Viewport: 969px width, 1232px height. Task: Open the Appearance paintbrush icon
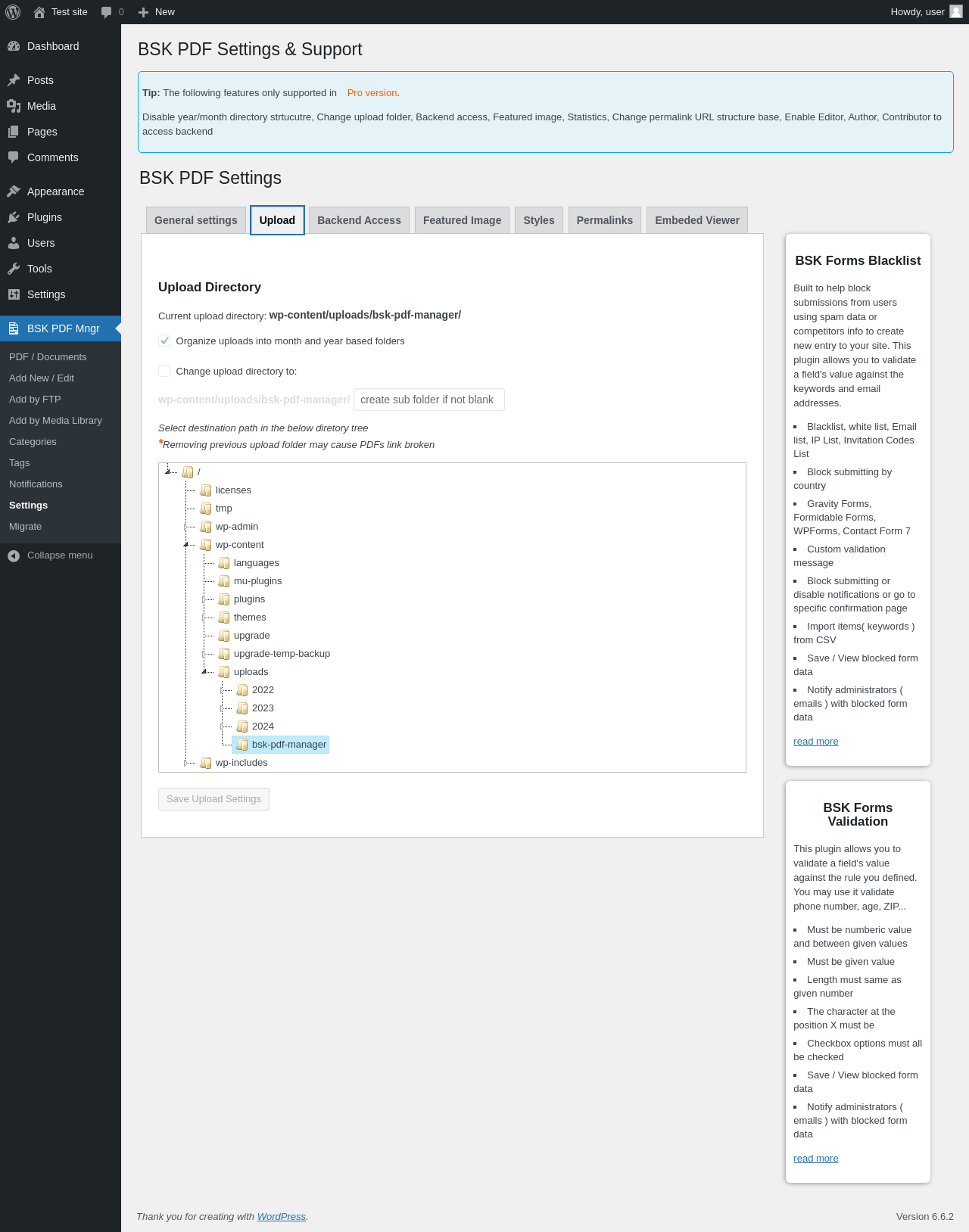click(14, 191)
